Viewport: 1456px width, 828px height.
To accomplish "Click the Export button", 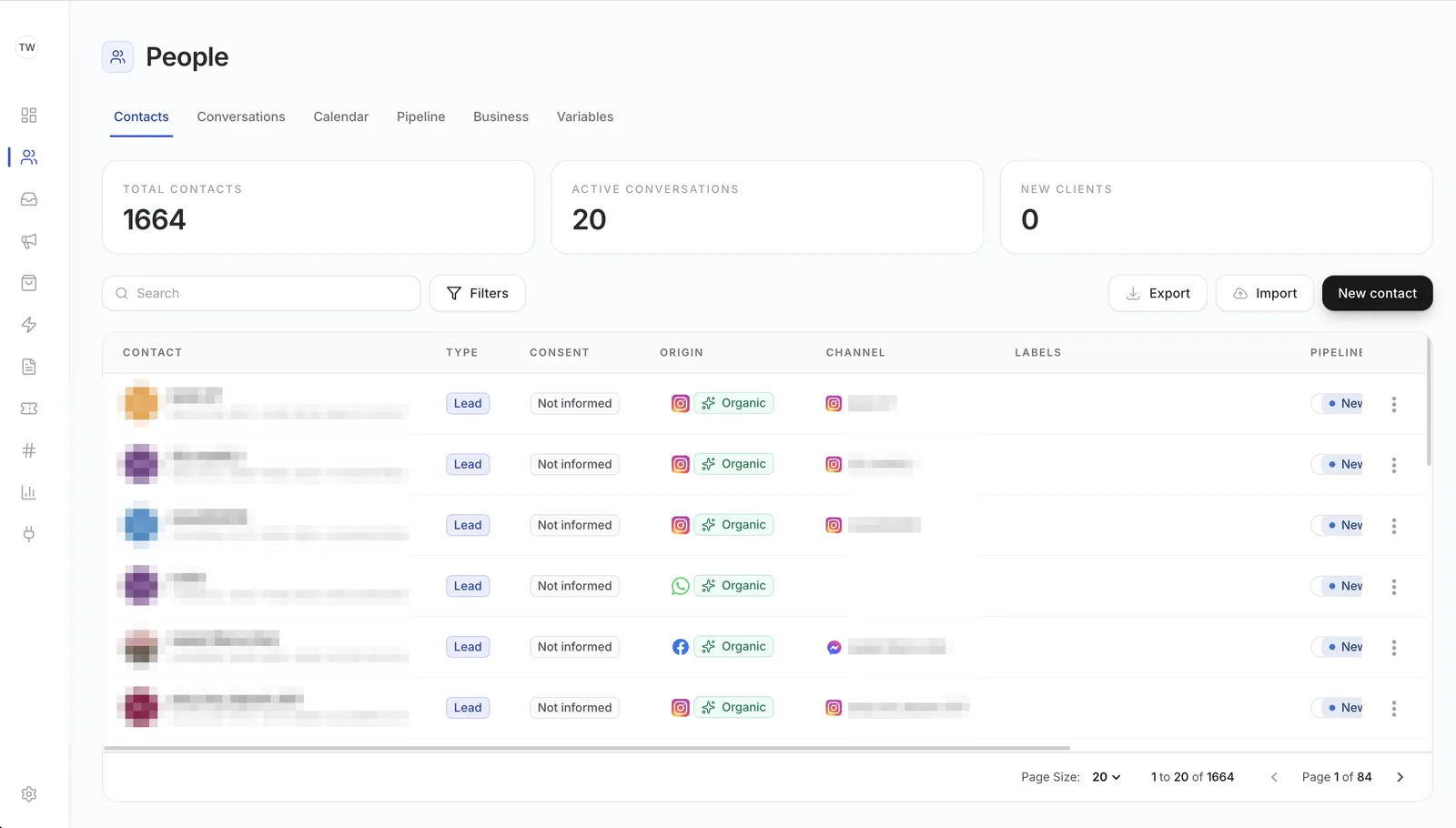I will point(1158,293).
